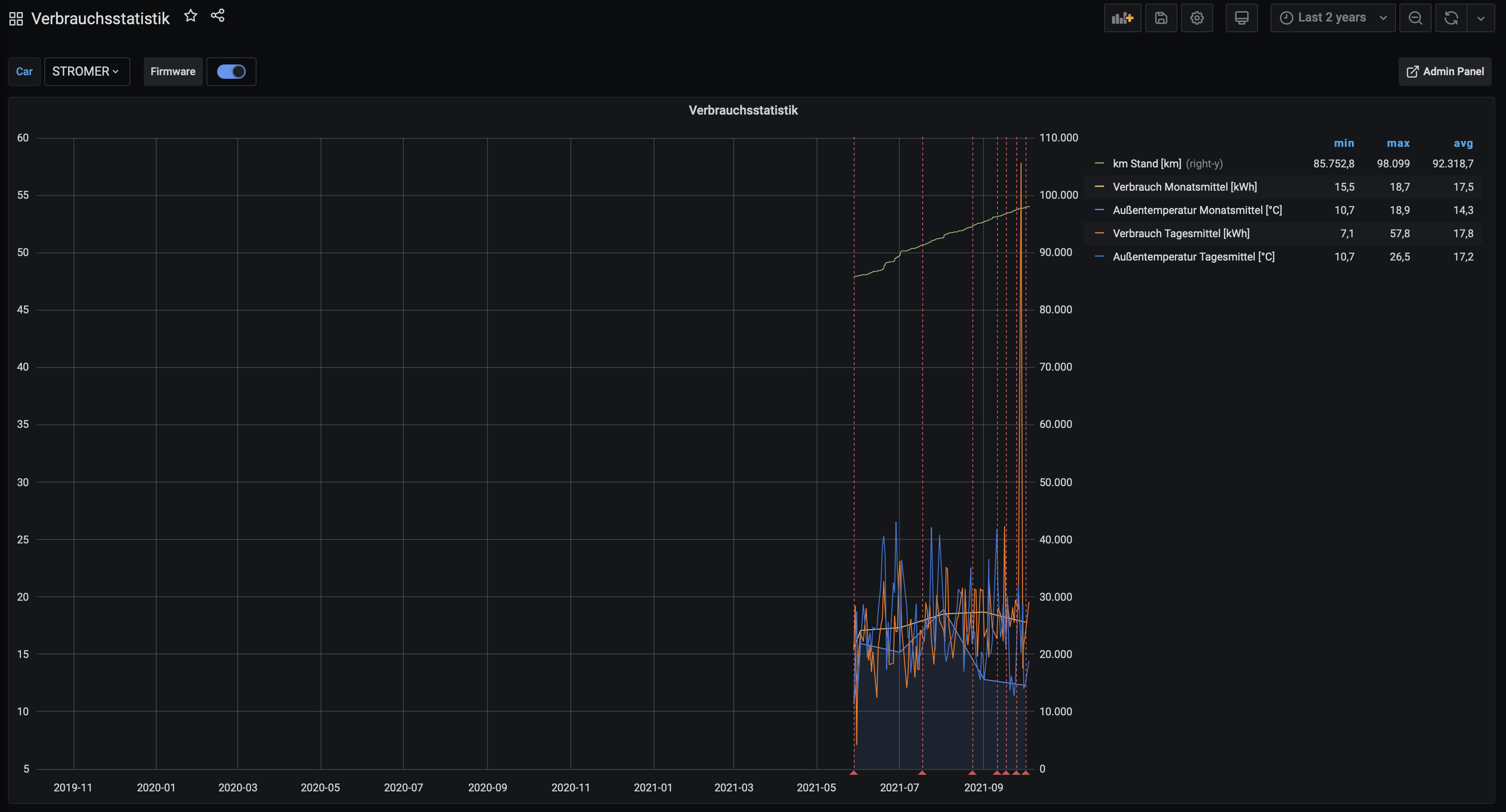Toggle Verbrauch Tagesmittel series visibility
The image size is (1506, 812).
click(1181, 233)
